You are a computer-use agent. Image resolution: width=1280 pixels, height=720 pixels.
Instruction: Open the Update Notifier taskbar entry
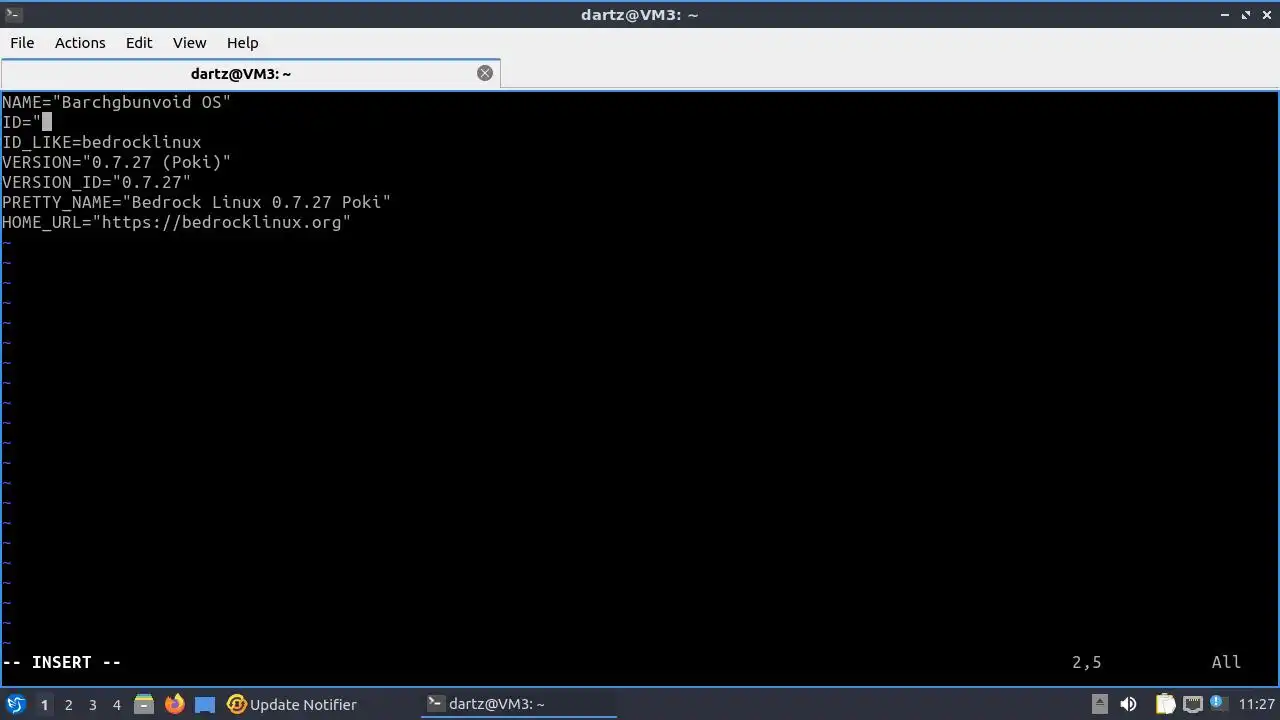[x=292, y=704]
